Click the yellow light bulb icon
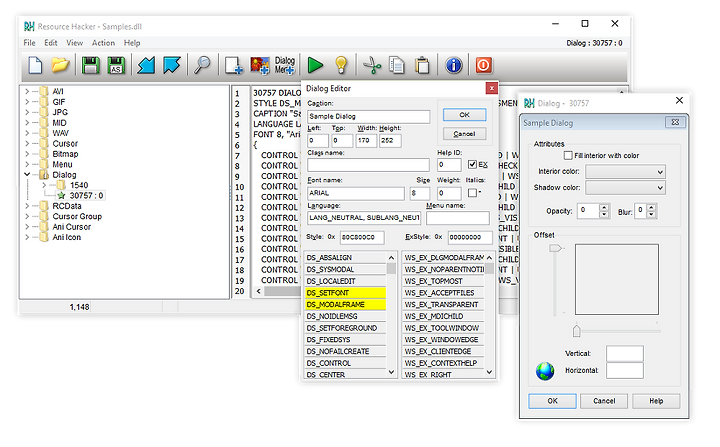Image resolution: width=720 pixels, height=447 pixels. (x=341, y=65)
